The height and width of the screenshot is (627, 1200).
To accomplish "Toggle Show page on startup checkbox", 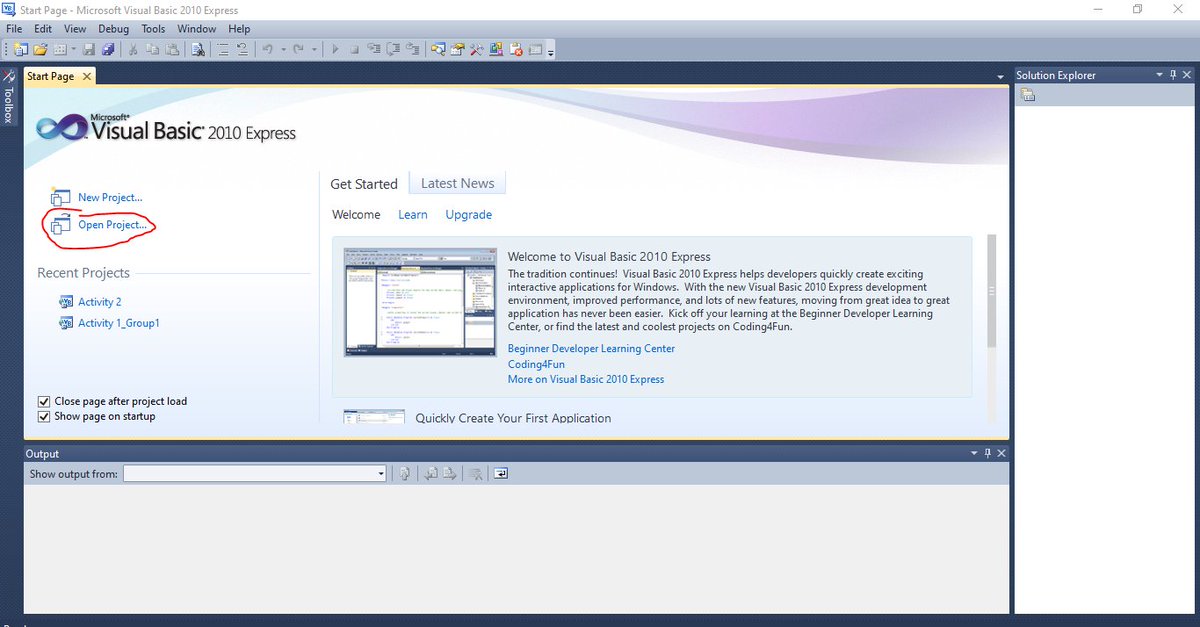I will (x=44, y=416).
